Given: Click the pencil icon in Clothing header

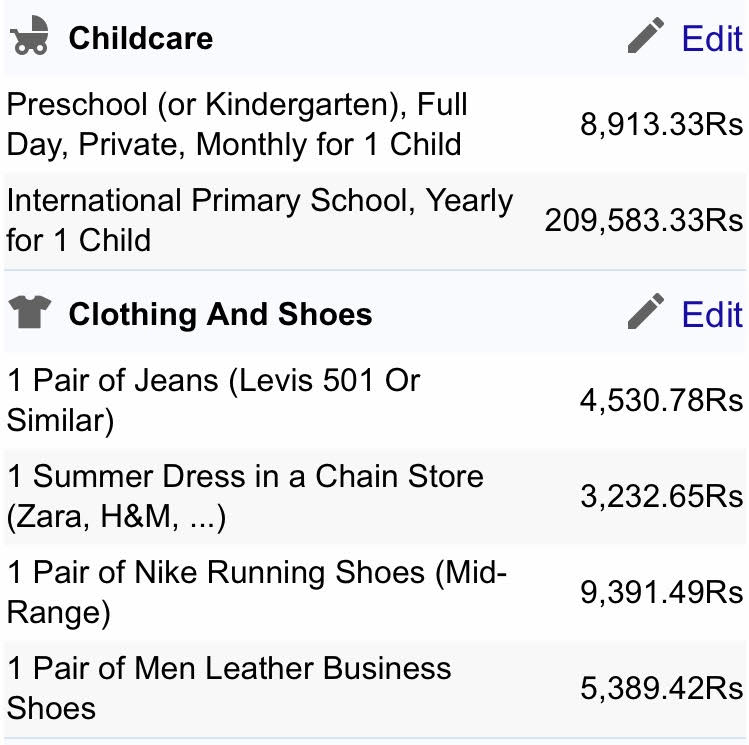Looking at the screenshot, I should 646,313.
